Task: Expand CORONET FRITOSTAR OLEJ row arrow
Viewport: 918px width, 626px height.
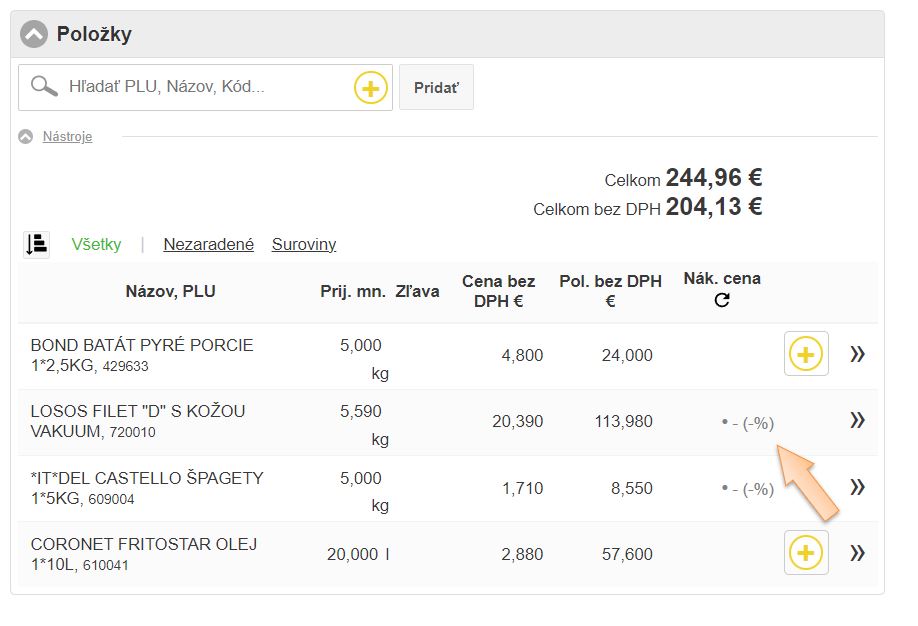Action: 857,553
